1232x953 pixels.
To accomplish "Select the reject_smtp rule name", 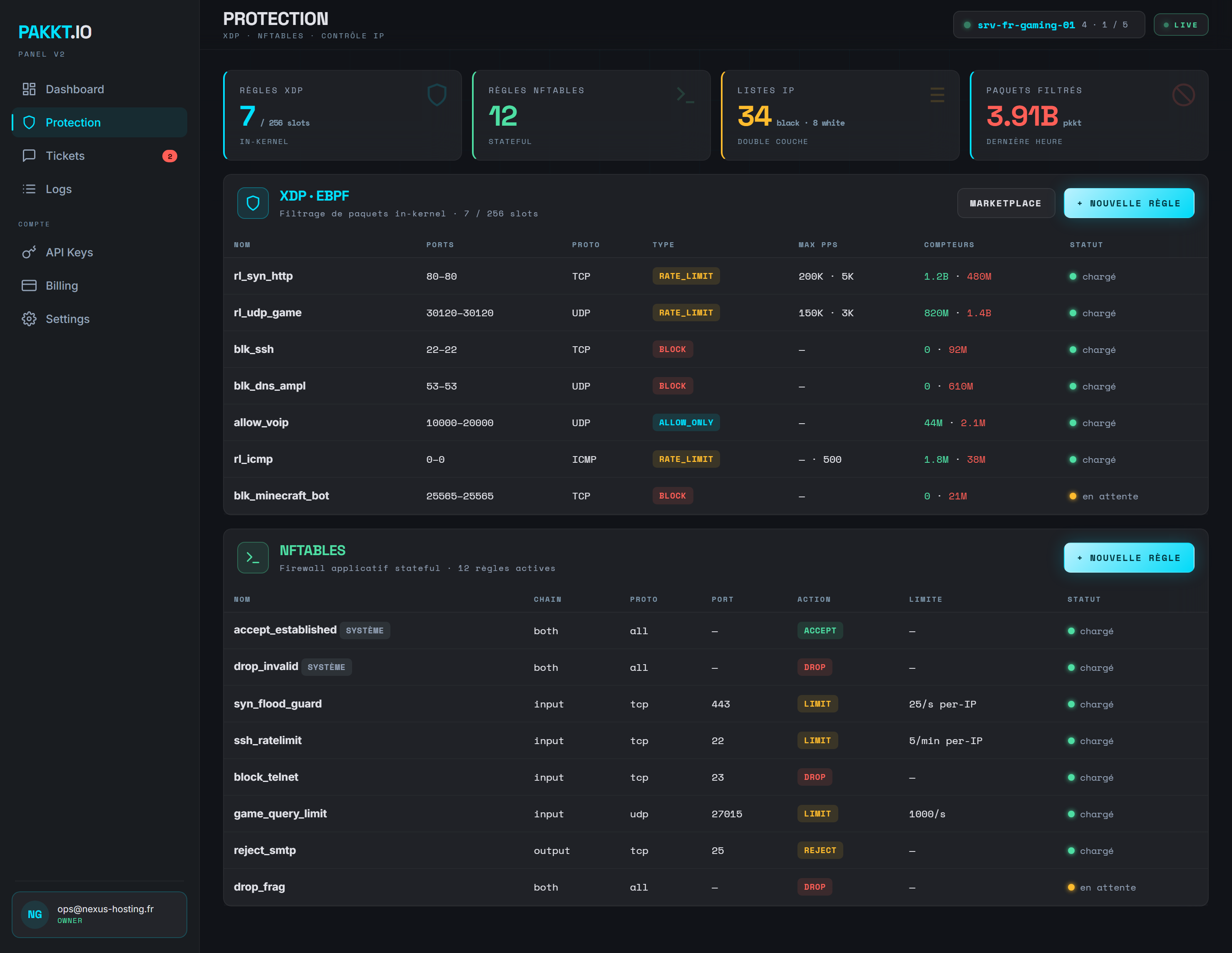I will (265, 850).
